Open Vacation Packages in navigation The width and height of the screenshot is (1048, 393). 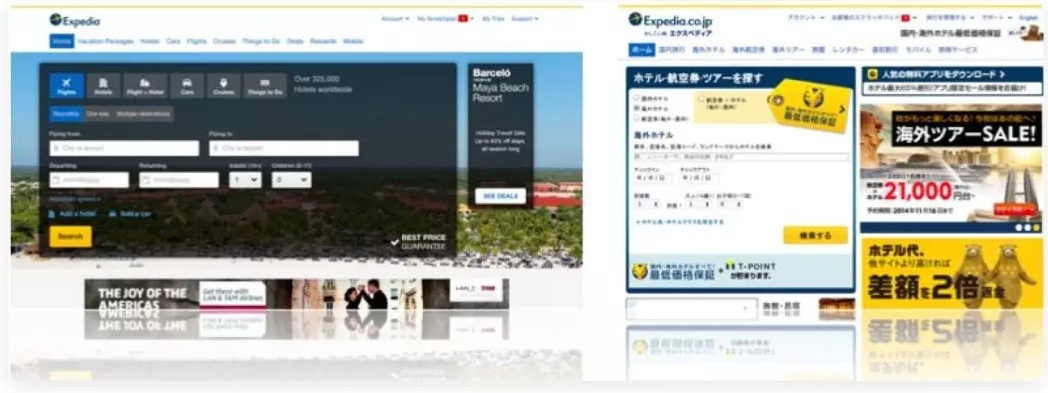[x=106, y=41]
